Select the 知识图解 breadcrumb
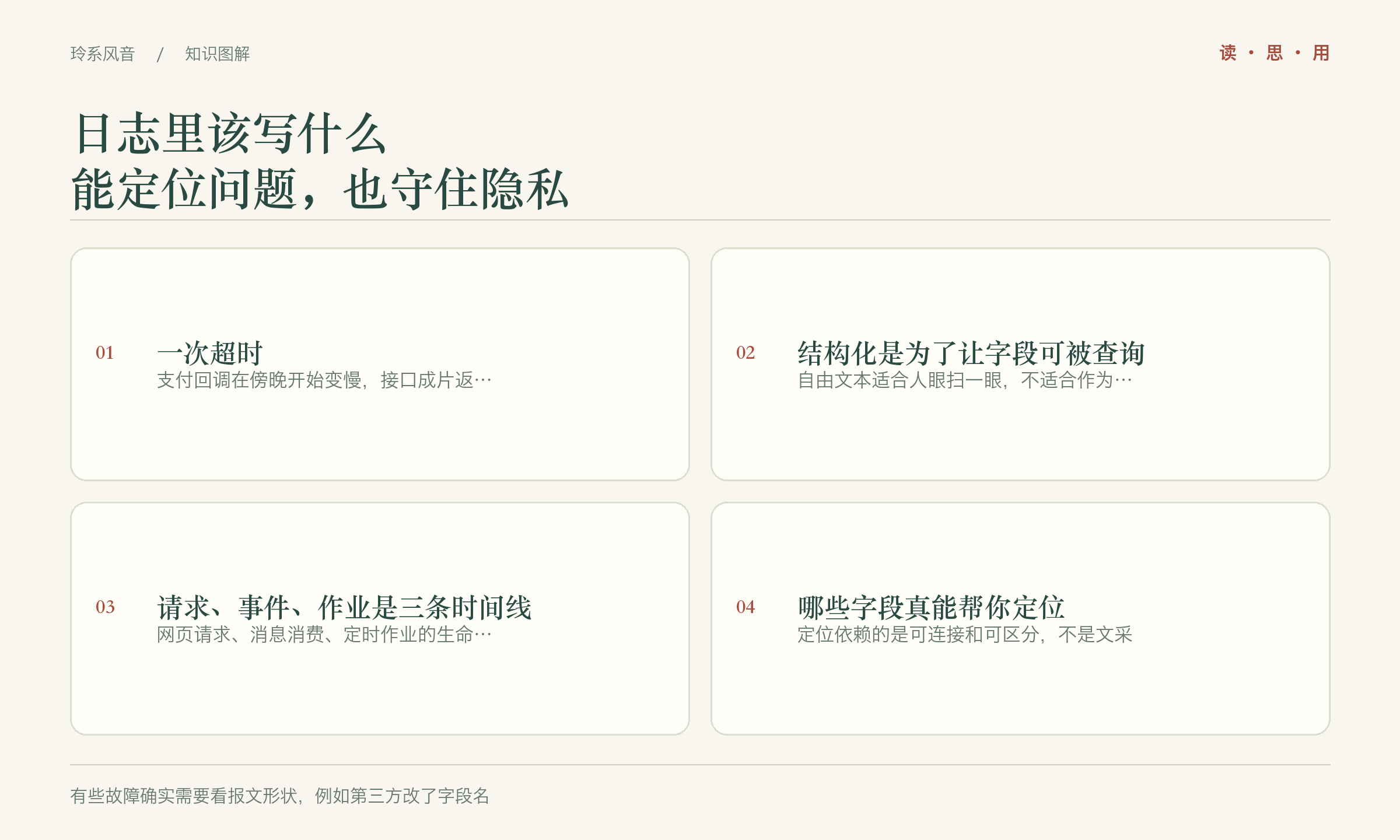1400x840 pixels. click(x=218, y=54)
